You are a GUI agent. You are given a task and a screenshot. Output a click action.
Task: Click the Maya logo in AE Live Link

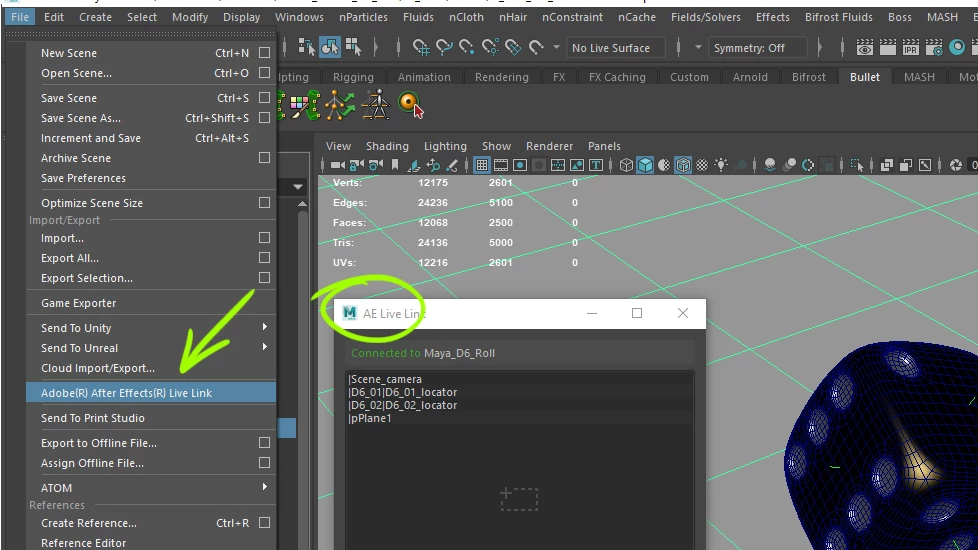coord(349,313)
